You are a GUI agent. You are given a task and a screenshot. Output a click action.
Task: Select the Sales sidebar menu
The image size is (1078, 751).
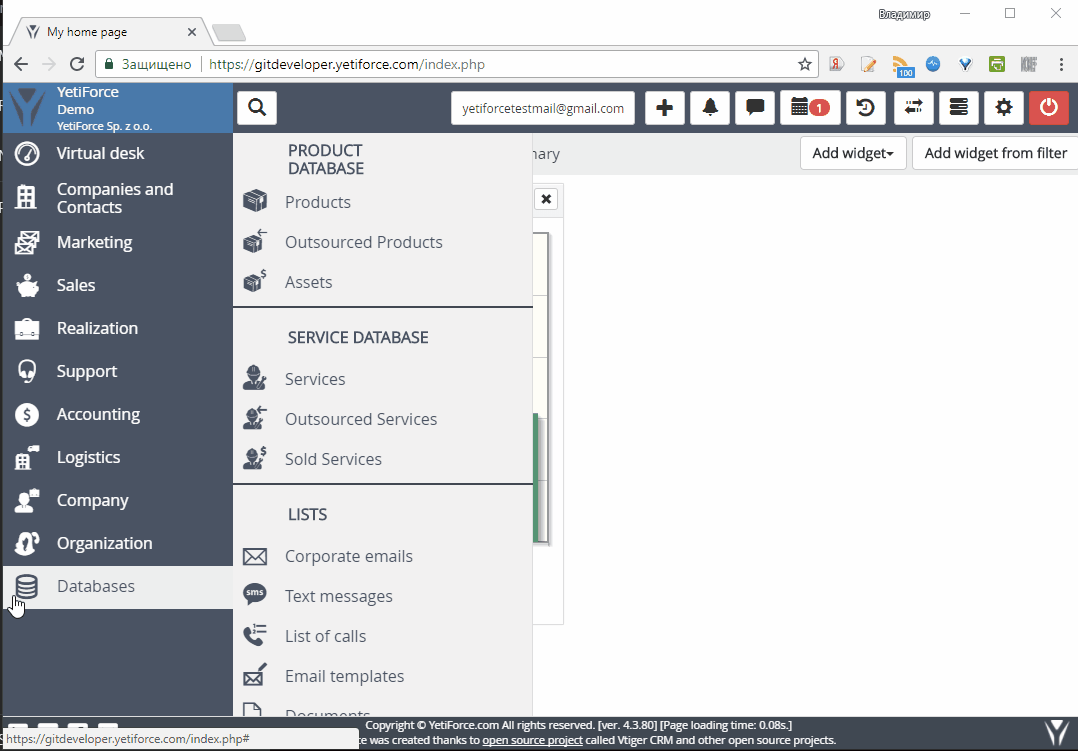click(x=118, y=285)
